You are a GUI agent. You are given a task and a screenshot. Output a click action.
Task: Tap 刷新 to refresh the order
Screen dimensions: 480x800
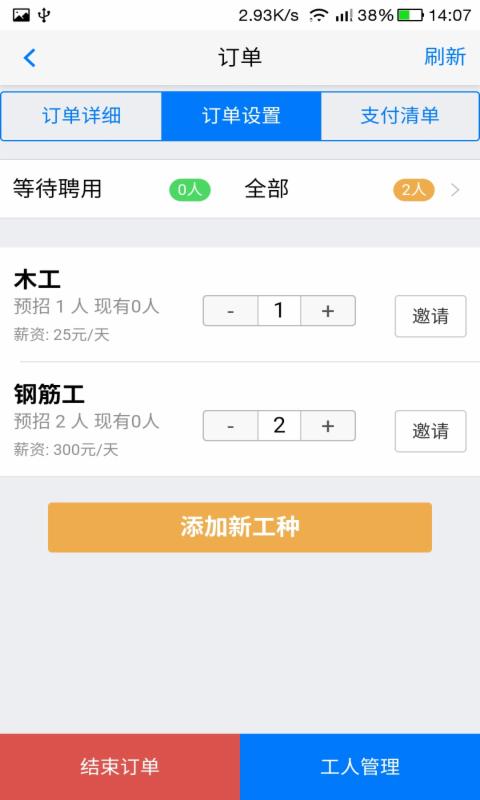445,57
